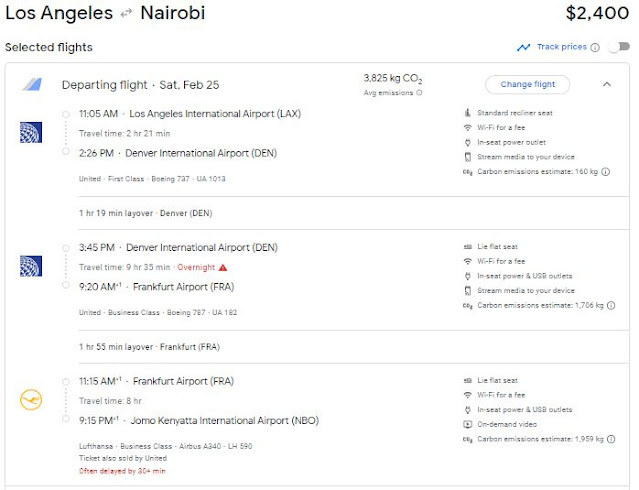Click the Change flight button
Screen dimensions: 639x490
pyautogui.click(x=527, y=84)
